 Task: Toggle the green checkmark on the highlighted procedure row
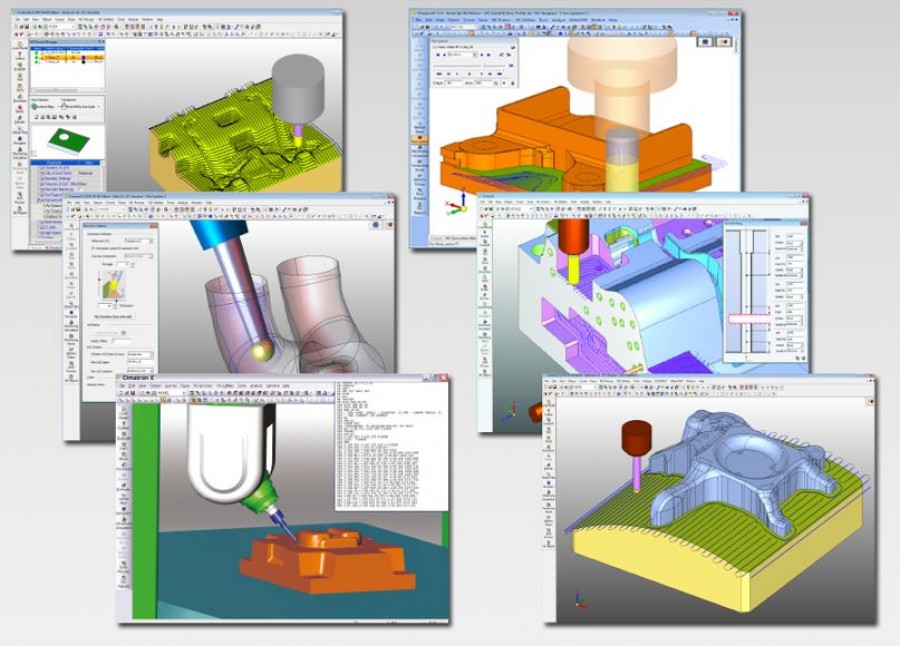click(x=36, y=58)
